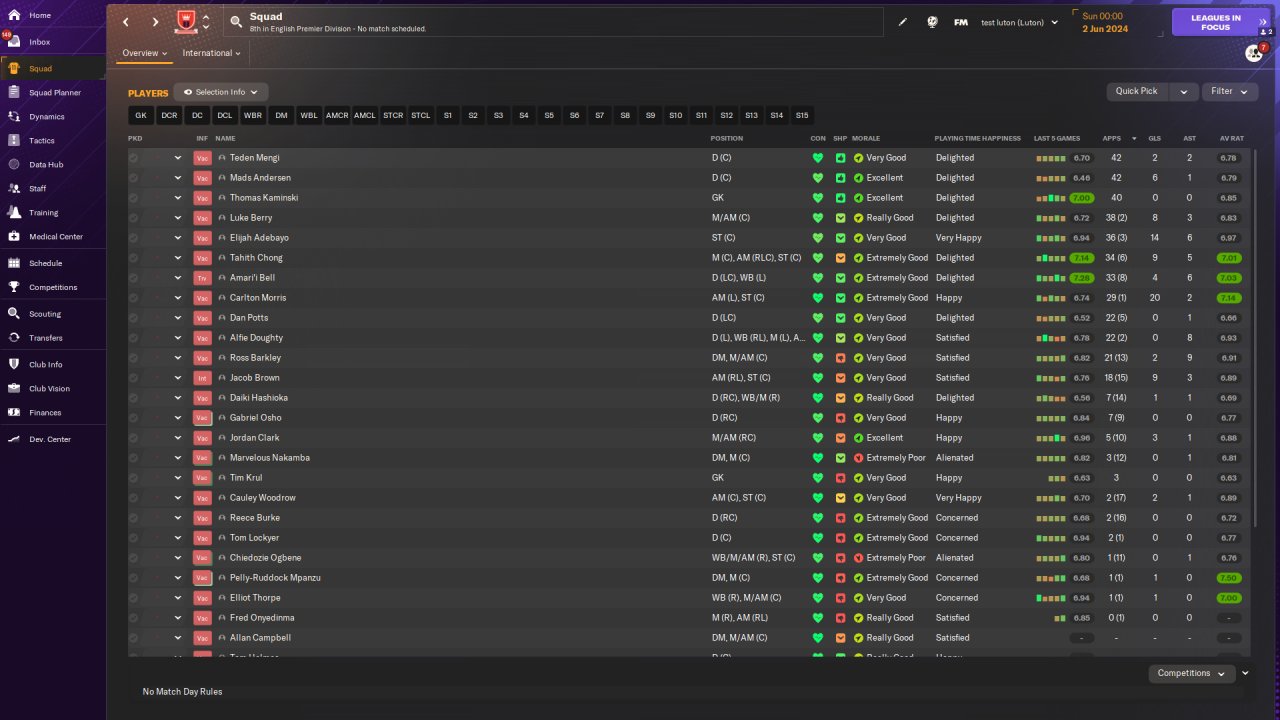Open Competitions from the sidebar
The width and height of the screenshot is (1280, 720).
[x=53, y=287]
